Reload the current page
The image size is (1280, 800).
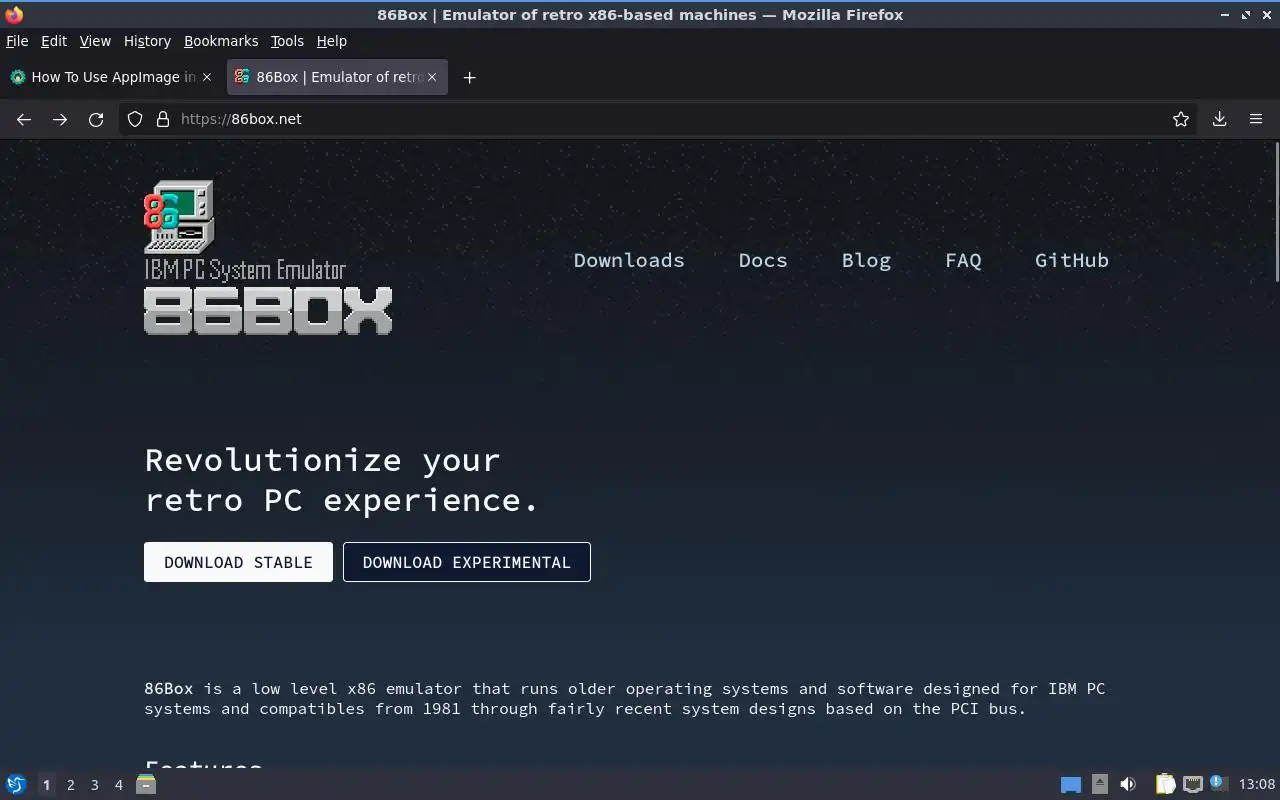tap(96, 119)
